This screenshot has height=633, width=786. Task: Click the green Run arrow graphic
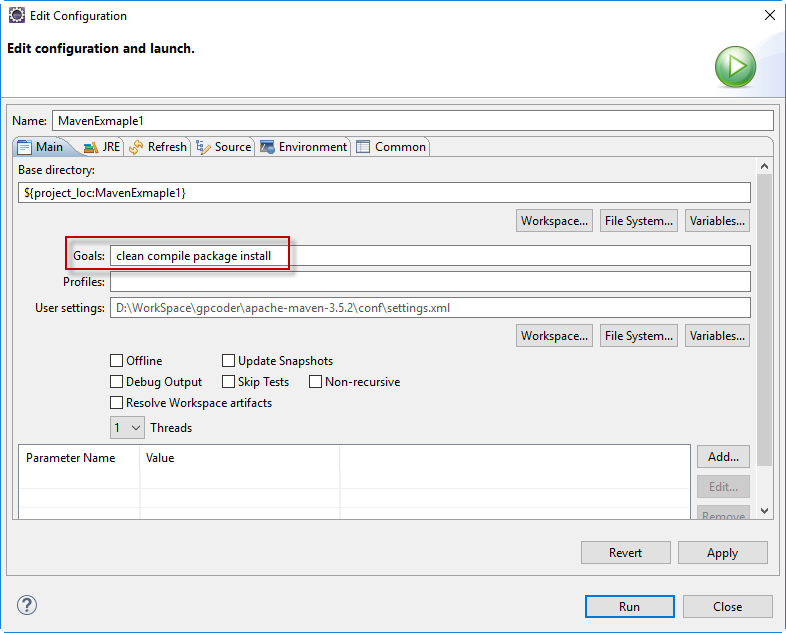[x=735, y=67]
